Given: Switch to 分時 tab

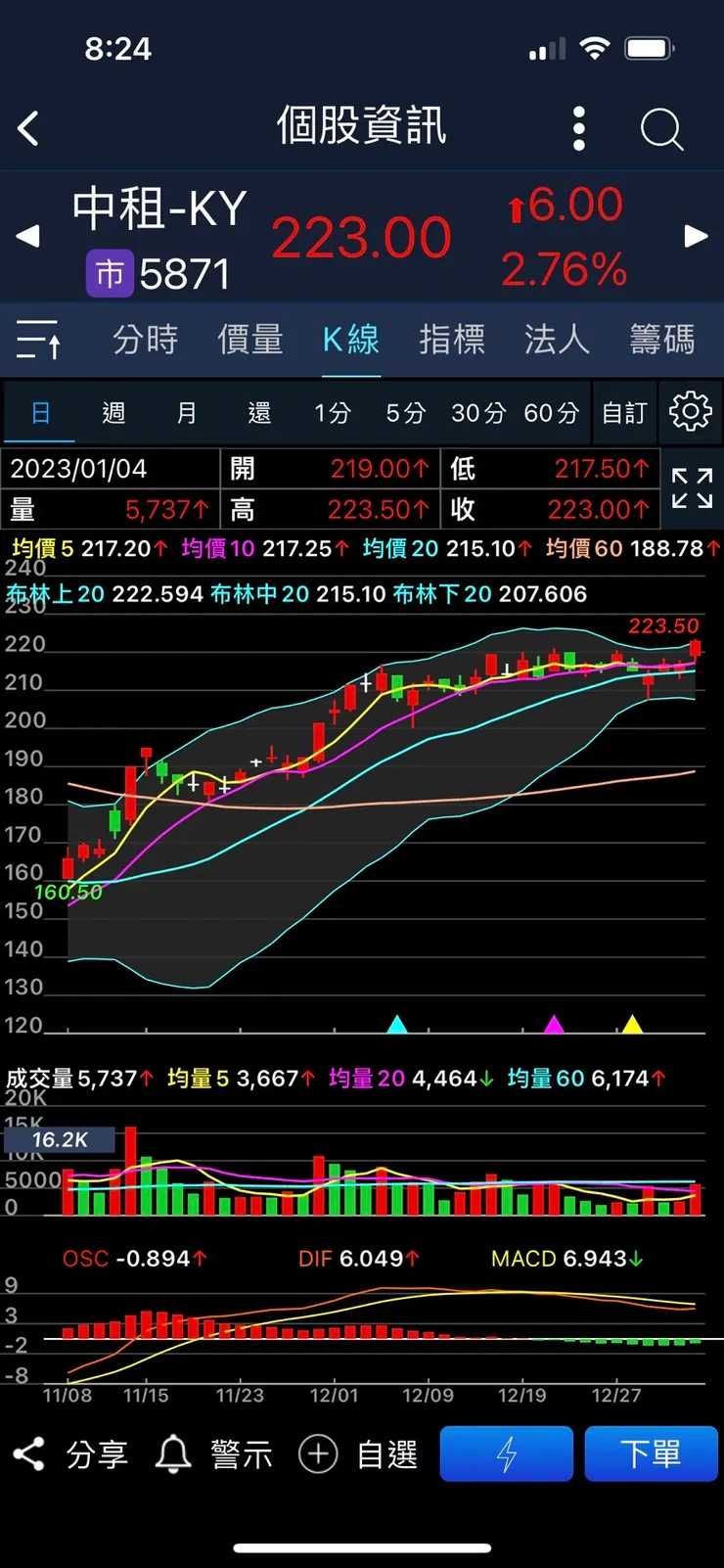Looking at the screenshot, I should [x=145, y=340].
